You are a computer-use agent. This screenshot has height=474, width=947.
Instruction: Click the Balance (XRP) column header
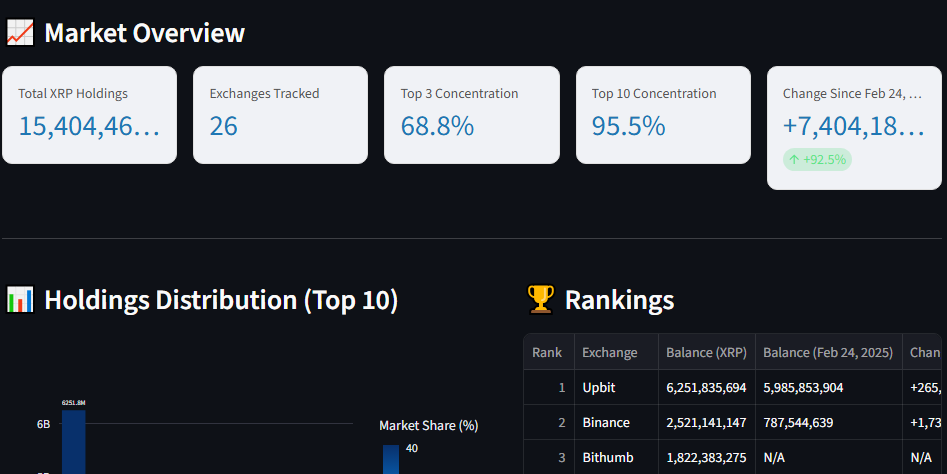click(x=706, y=352)
